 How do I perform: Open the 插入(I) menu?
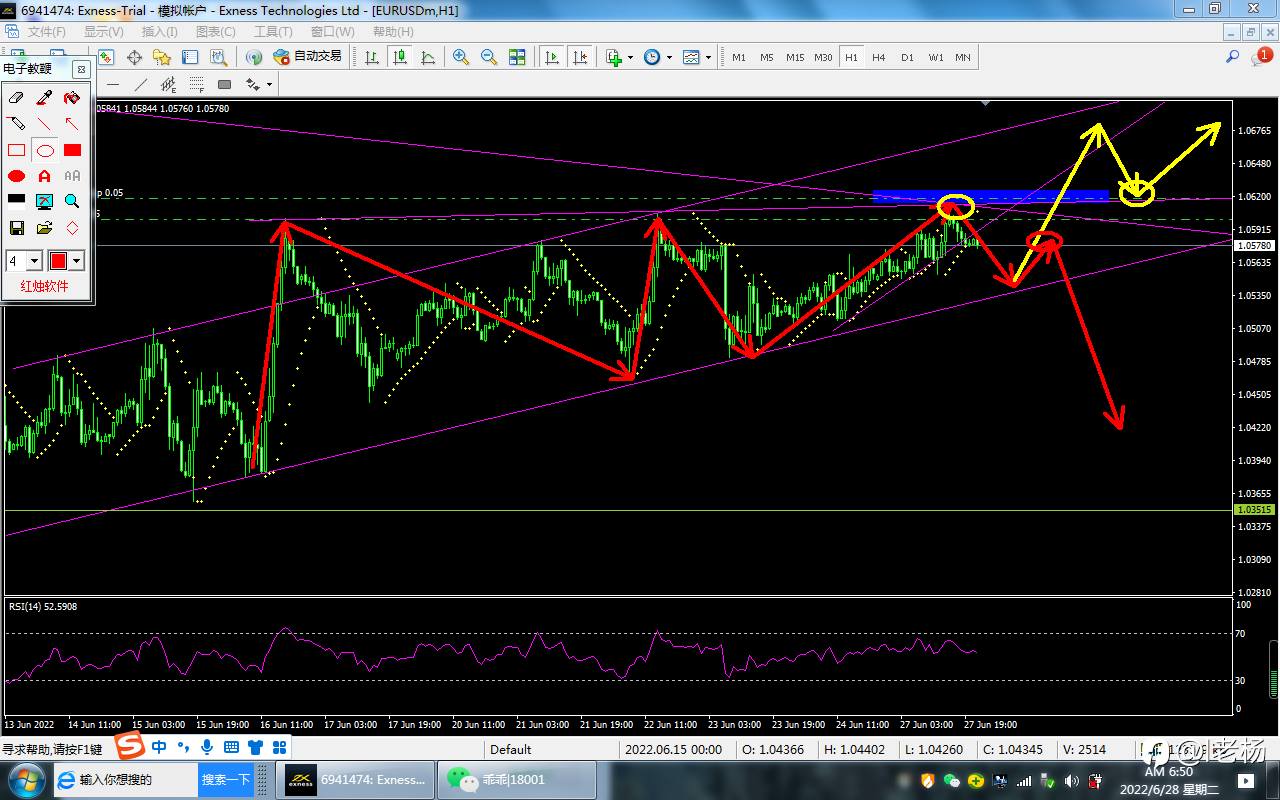pyautogui.click(x=159, y=31)
